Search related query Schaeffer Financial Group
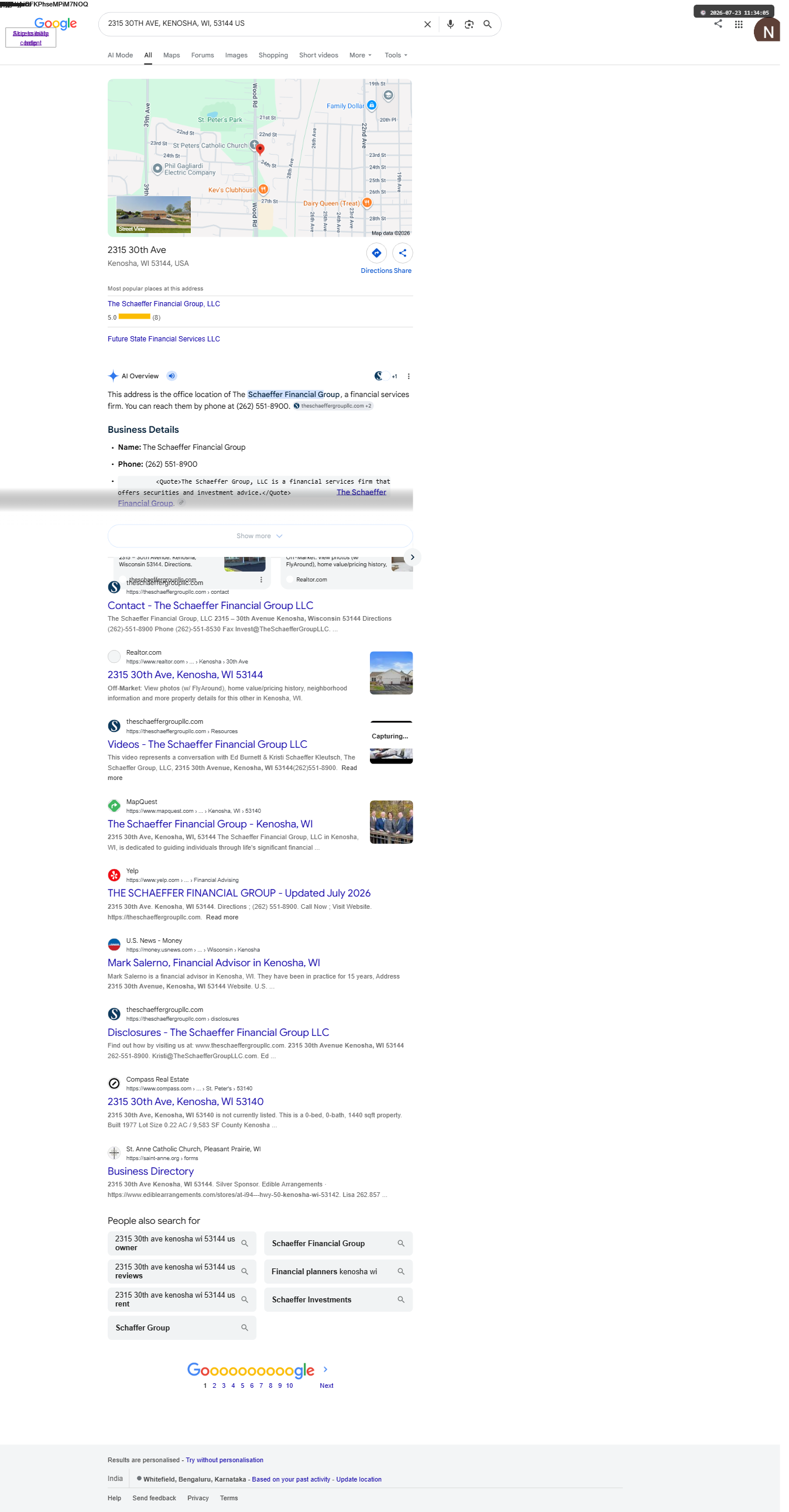This screenshot has height=1512, width=789. click(x=338, y=1243)
